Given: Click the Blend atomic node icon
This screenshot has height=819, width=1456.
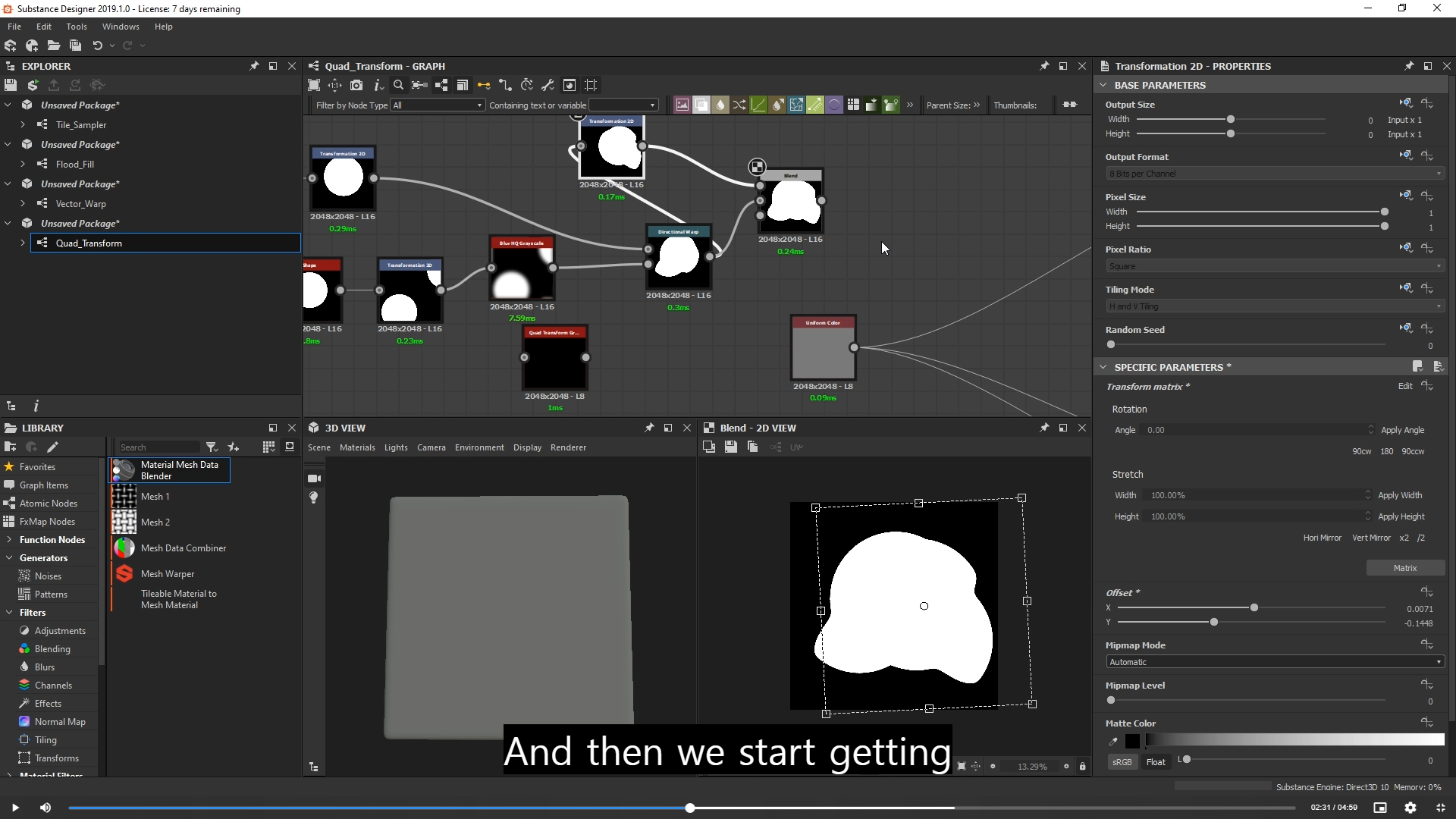Looking at the screenshot, I should 701,105.
